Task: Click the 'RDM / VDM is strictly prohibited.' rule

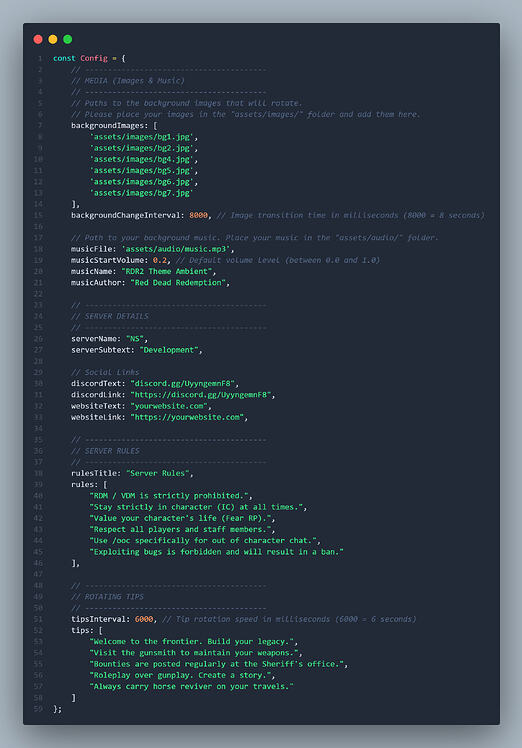Action: click(168, 496)
